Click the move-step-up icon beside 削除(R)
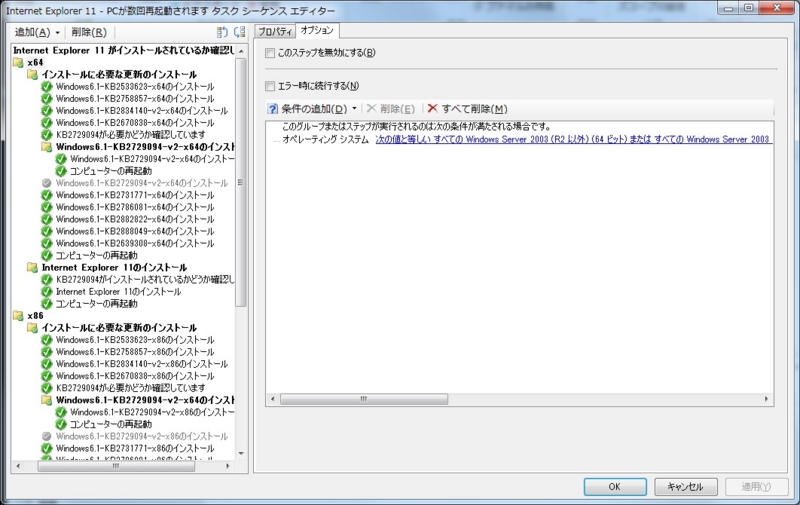Image resolution: width=800 pixels, height=505 pixels. pos(222,32)
